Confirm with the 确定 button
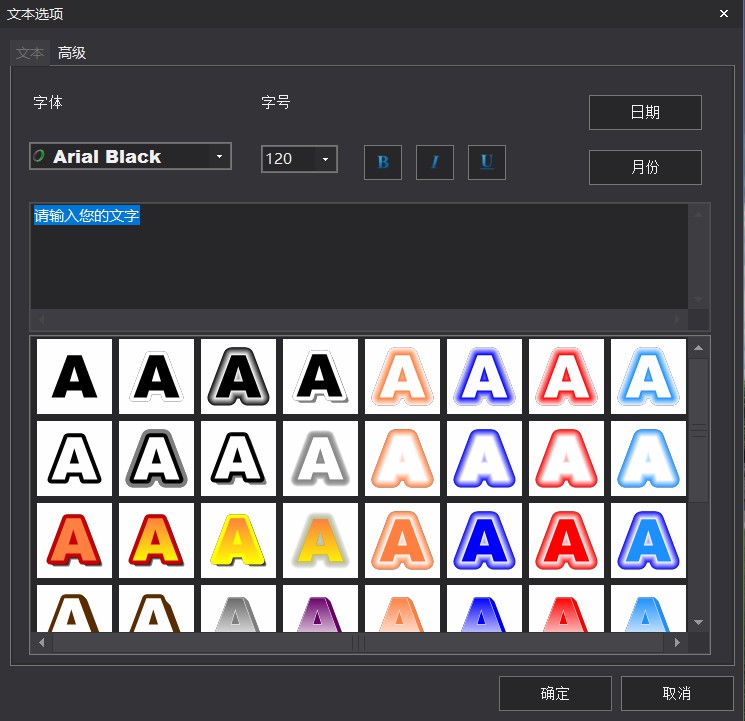745x721 pixels. click(555, 693)
